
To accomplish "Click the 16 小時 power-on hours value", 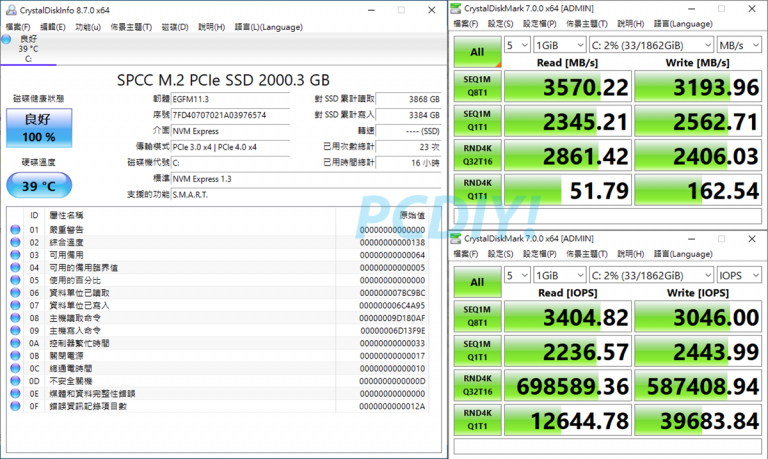I will 408,163.
